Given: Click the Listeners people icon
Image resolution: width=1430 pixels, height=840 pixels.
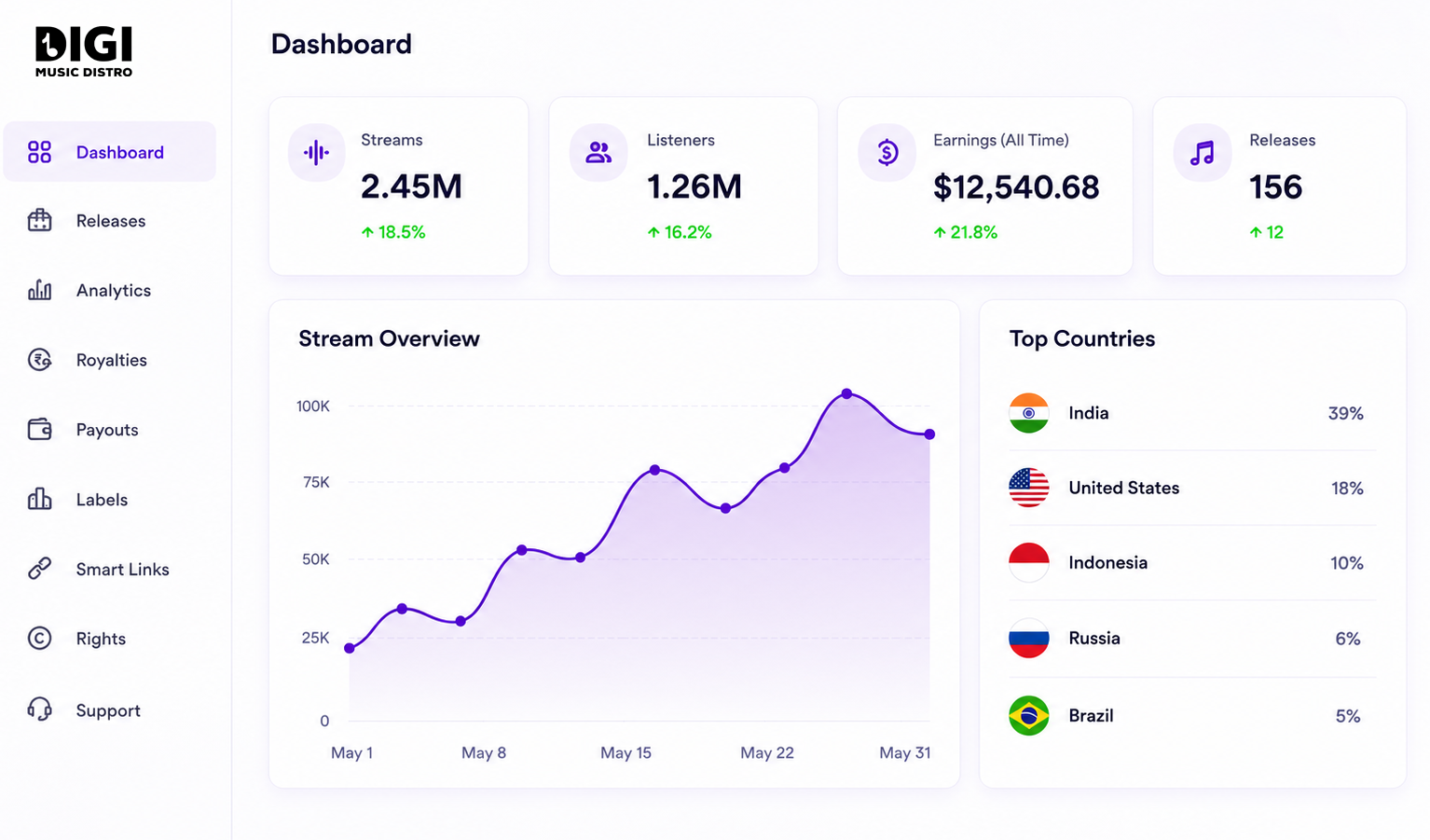Looking at the screenshot, I should click(598, 152).
